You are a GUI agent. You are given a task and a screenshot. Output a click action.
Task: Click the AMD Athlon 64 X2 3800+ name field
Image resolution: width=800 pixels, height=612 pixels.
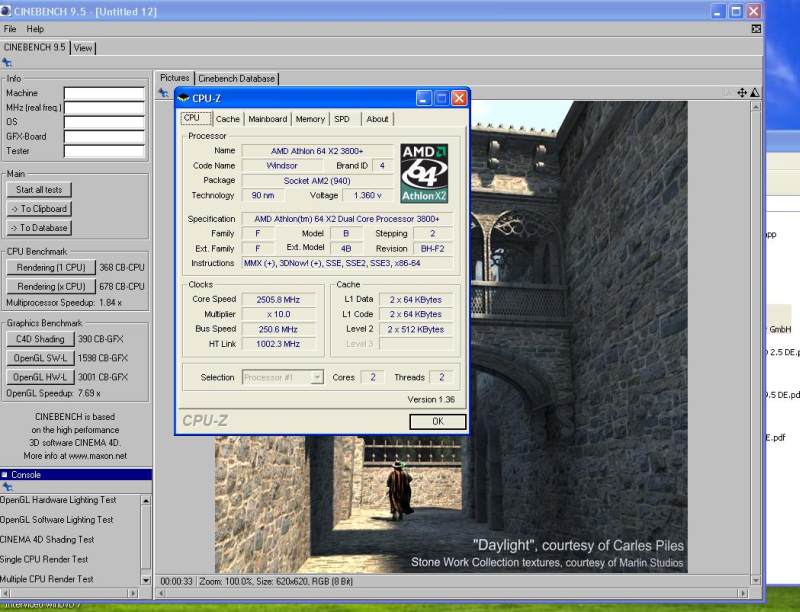[x=317, y=151]
